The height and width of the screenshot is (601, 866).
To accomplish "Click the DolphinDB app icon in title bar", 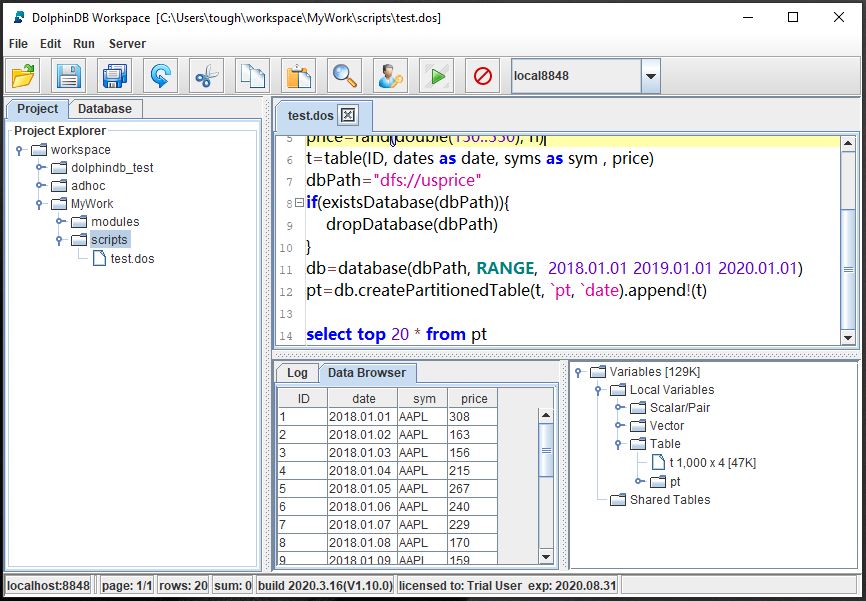I will (x=19, y=17).
